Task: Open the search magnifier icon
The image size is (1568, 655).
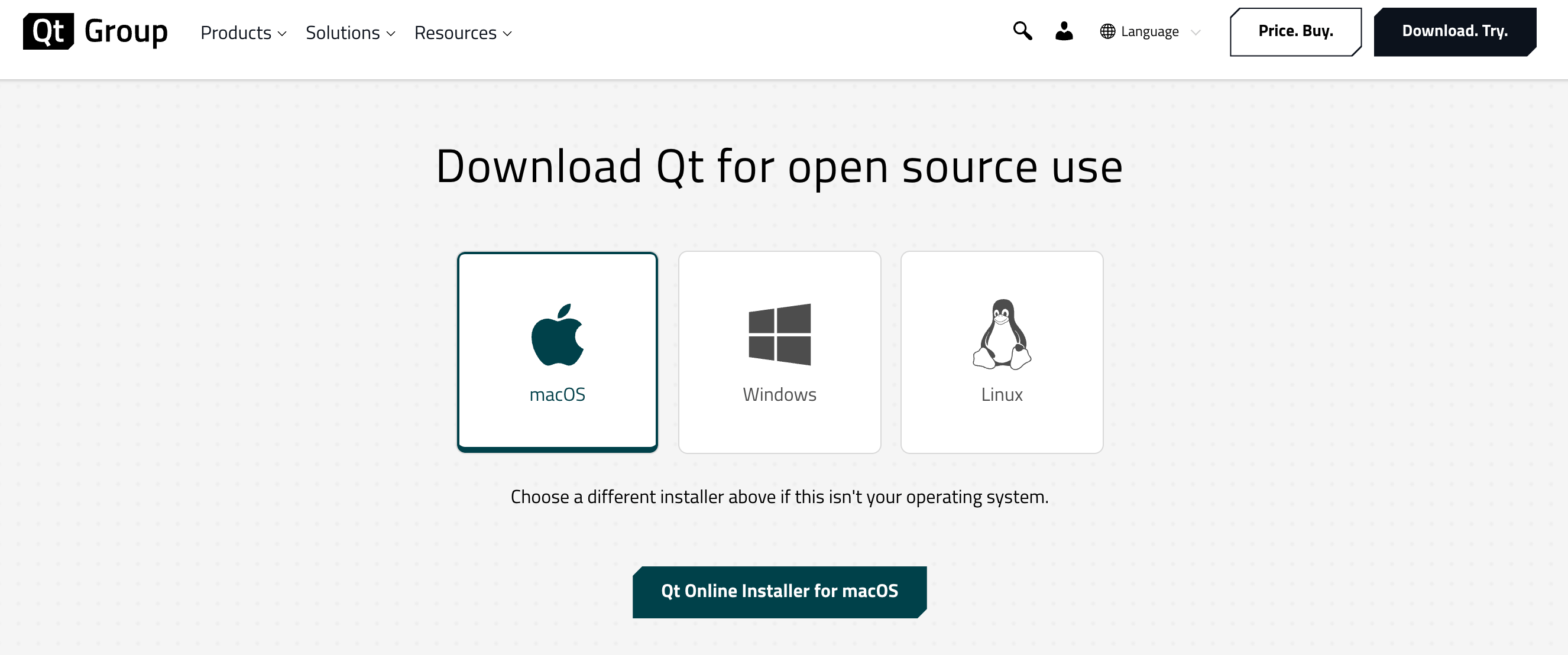Action: (1022, 31)
